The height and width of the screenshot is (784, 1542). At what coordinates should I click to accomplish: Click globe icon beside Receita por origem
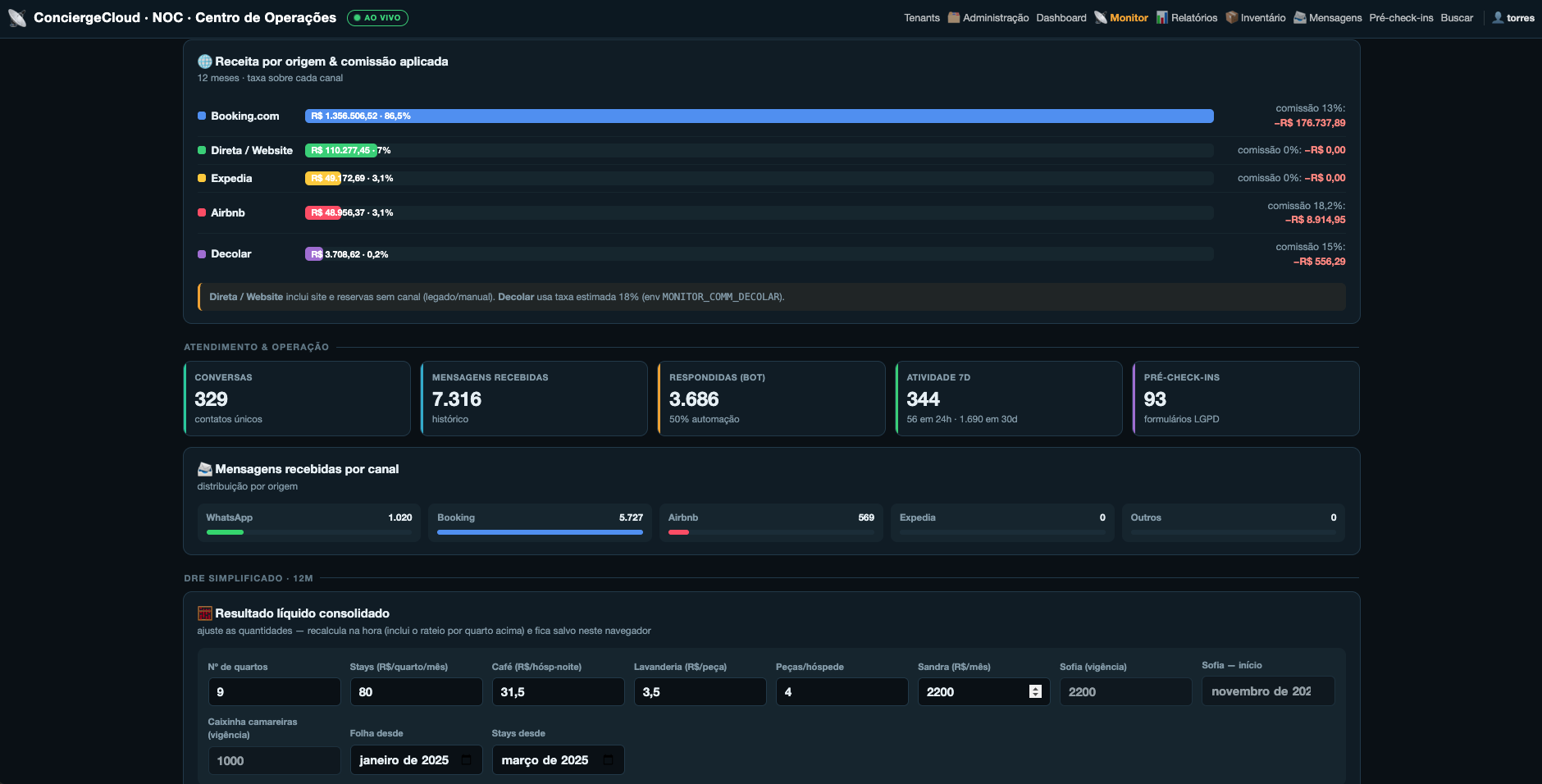click(205, 62)
